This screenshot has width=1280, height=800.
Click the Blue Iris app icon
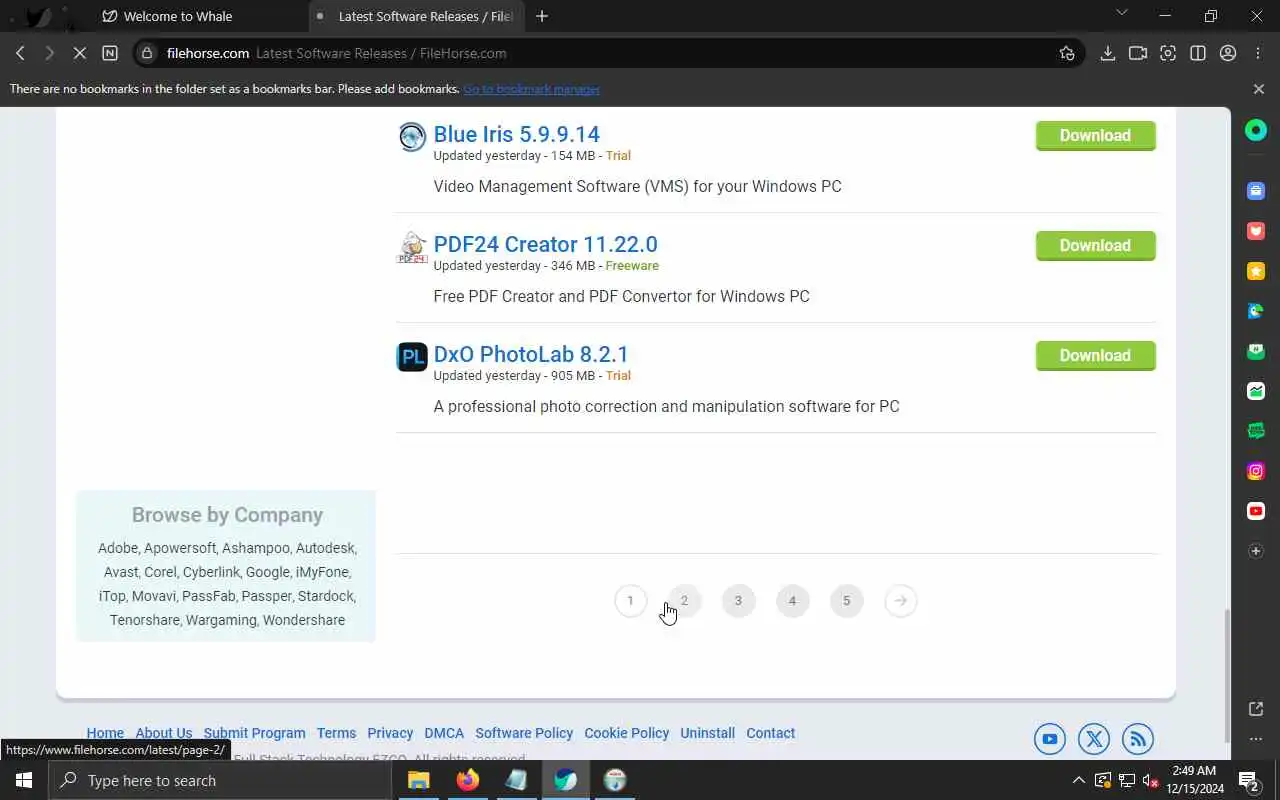pyautogui.click(x=412, y=136)
